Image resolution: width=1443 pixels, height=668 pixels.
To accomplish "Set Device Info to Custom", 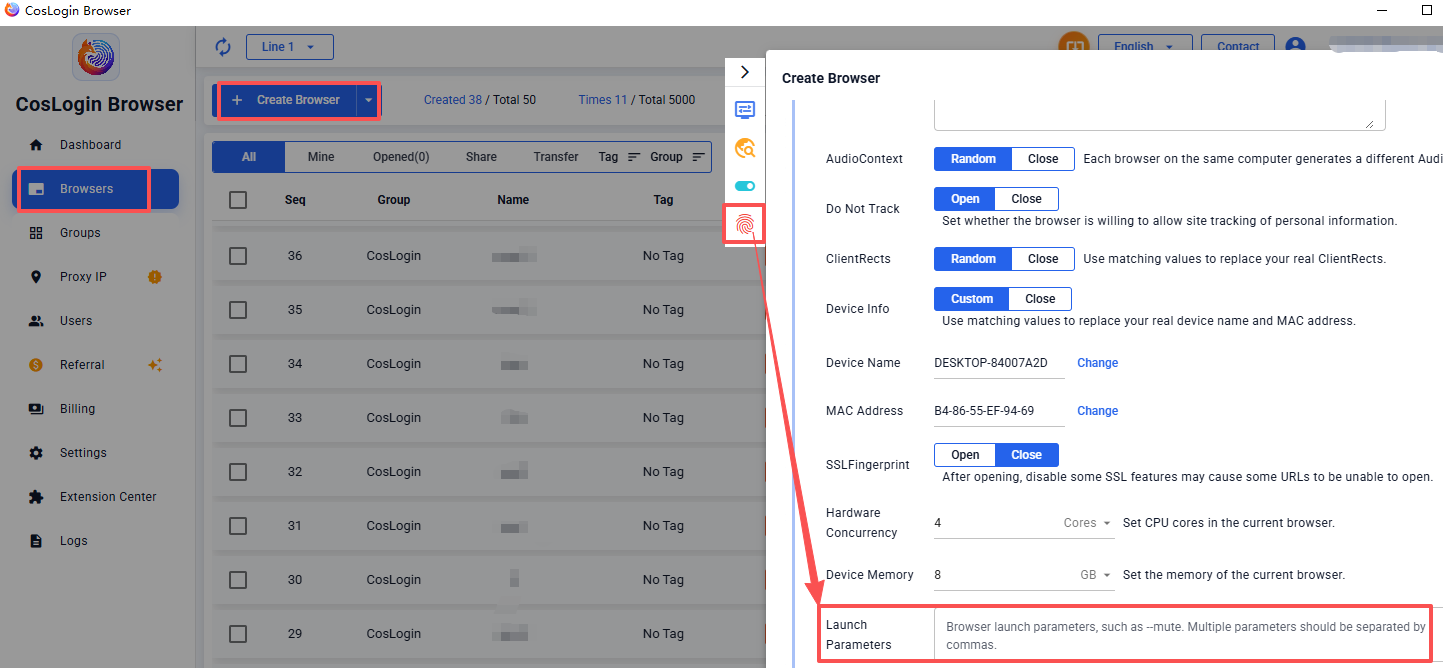I will point(972,299).
